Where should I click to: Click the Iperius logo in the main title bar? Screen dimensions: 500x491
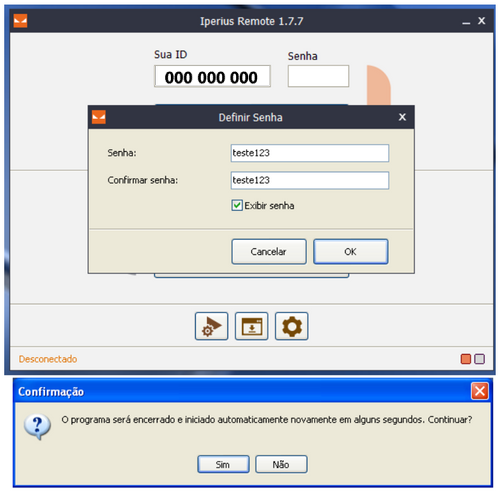tap(20, 21)
